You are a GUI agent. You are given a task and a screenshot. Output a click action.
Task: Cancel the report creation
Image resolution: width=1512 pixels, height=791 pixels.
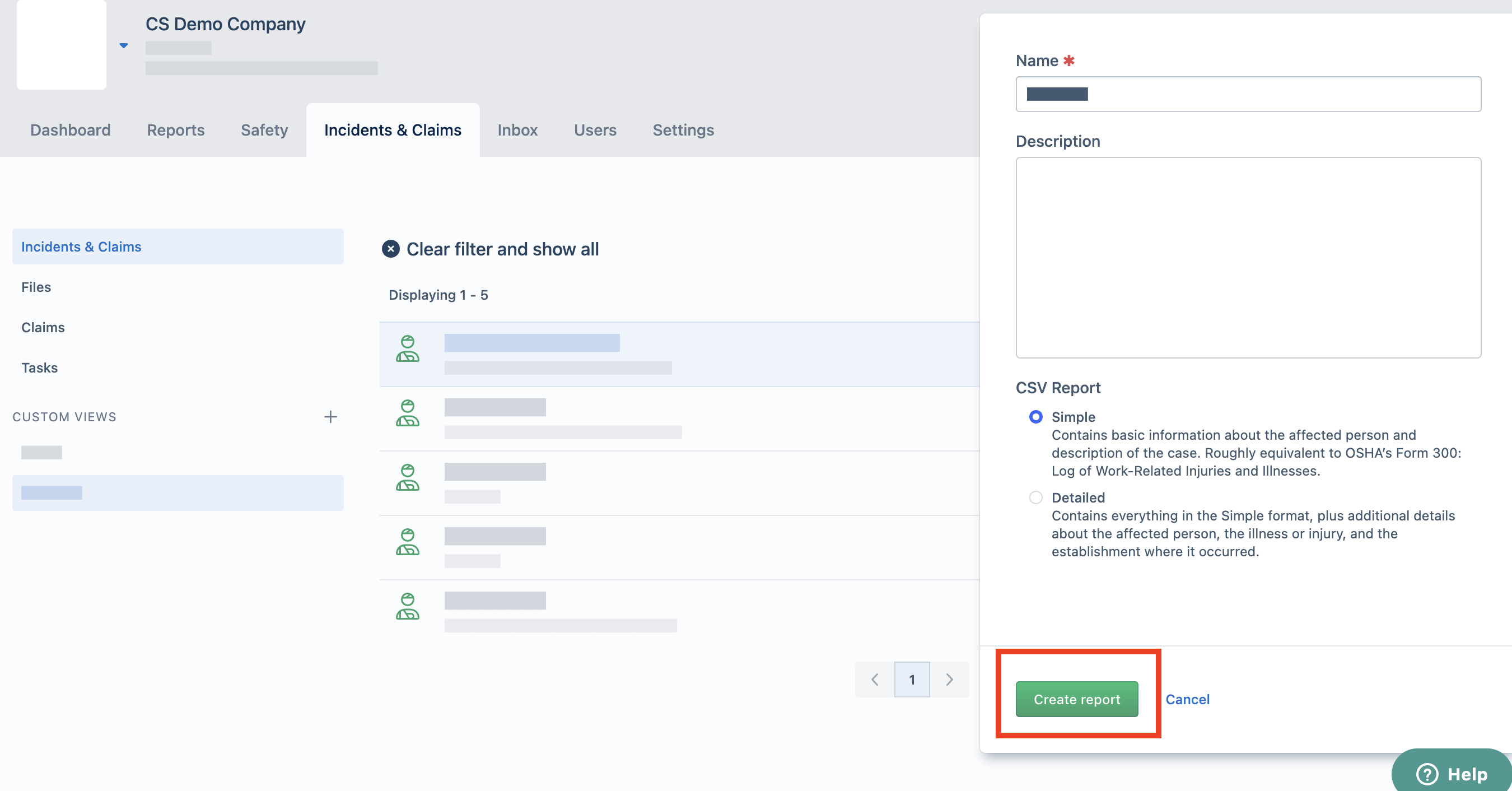click(1187, 699)
